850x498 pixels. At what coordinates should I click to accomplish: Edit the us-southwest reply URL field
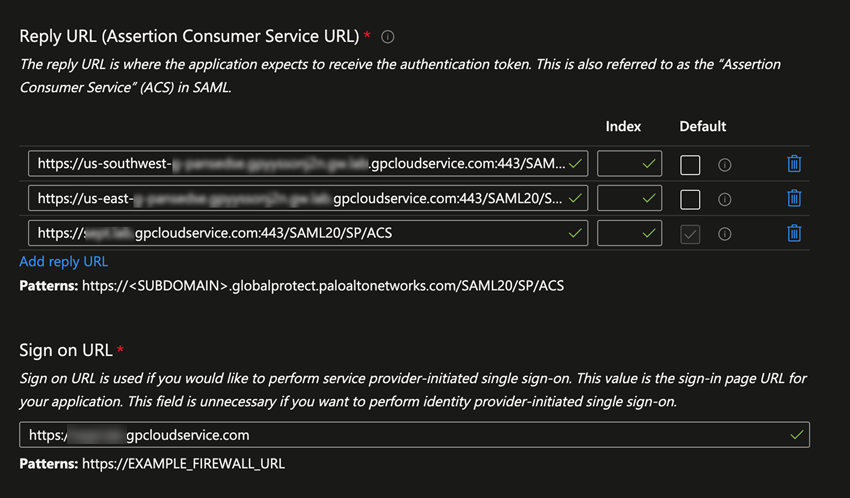tap(300, 164)
